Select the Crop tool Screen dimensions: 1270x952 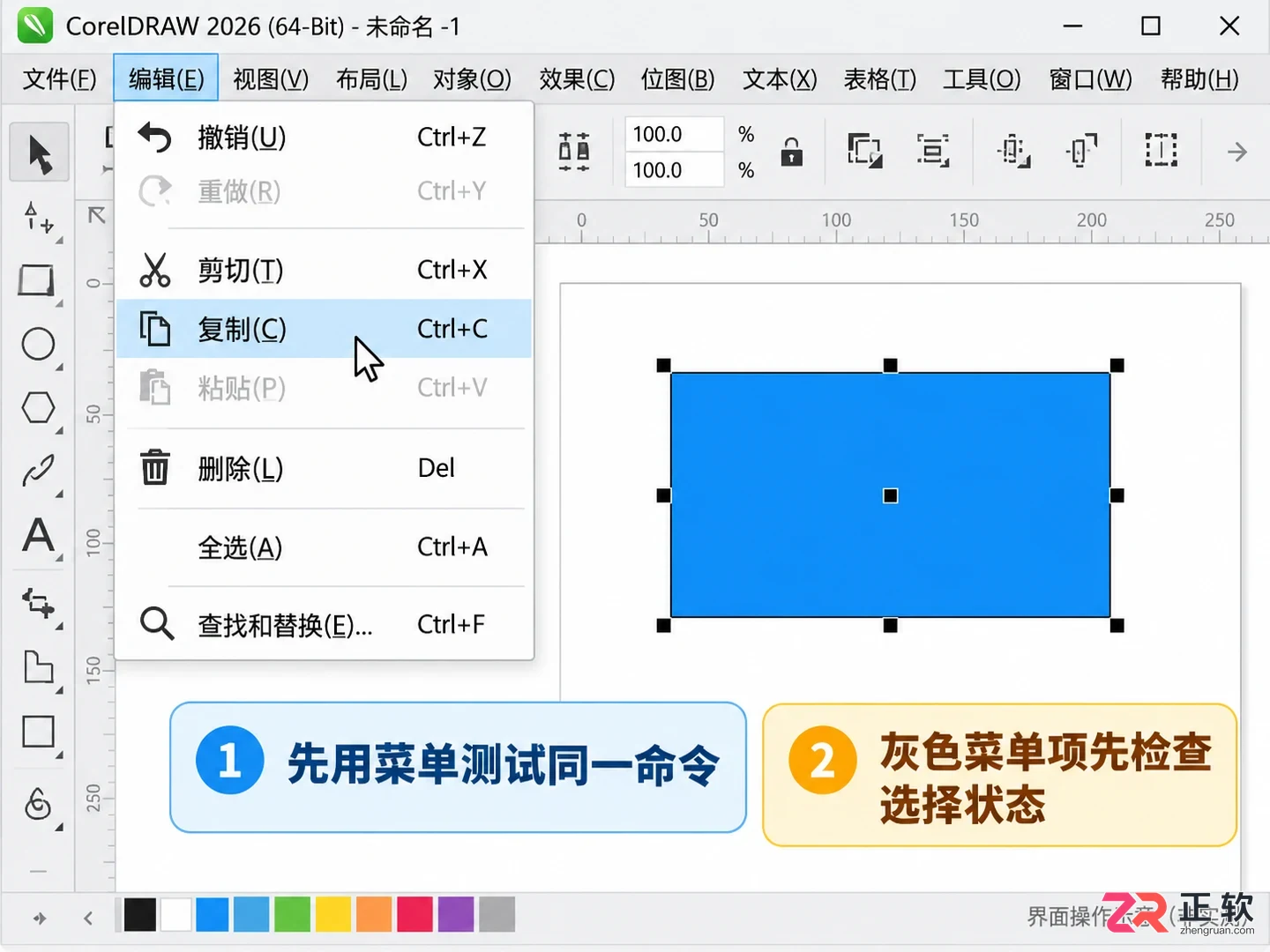(x=38, y=605)
